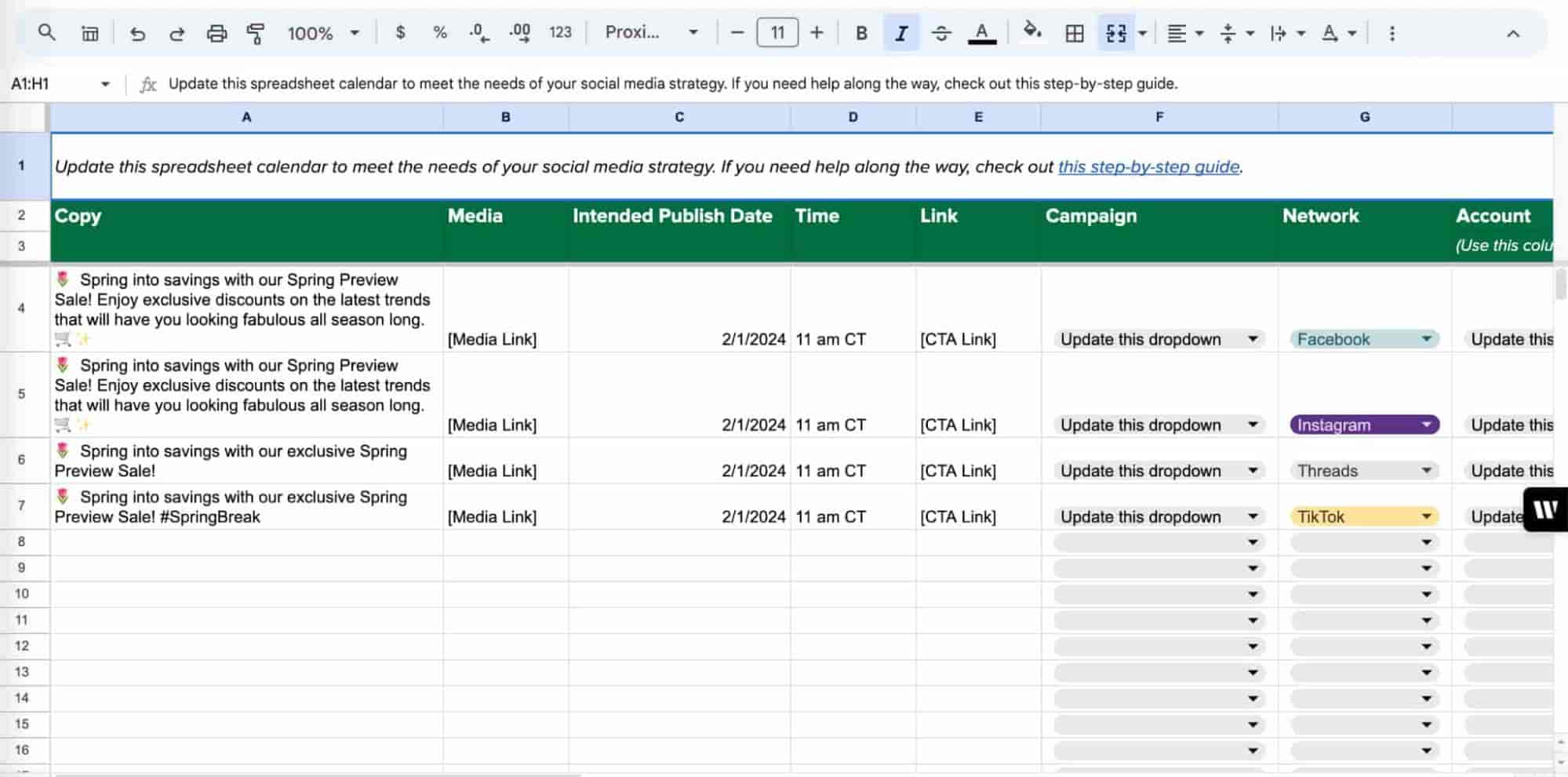Open the 100% zoom dropdown
The image size is (1568, 777).
tap(322, 33)
